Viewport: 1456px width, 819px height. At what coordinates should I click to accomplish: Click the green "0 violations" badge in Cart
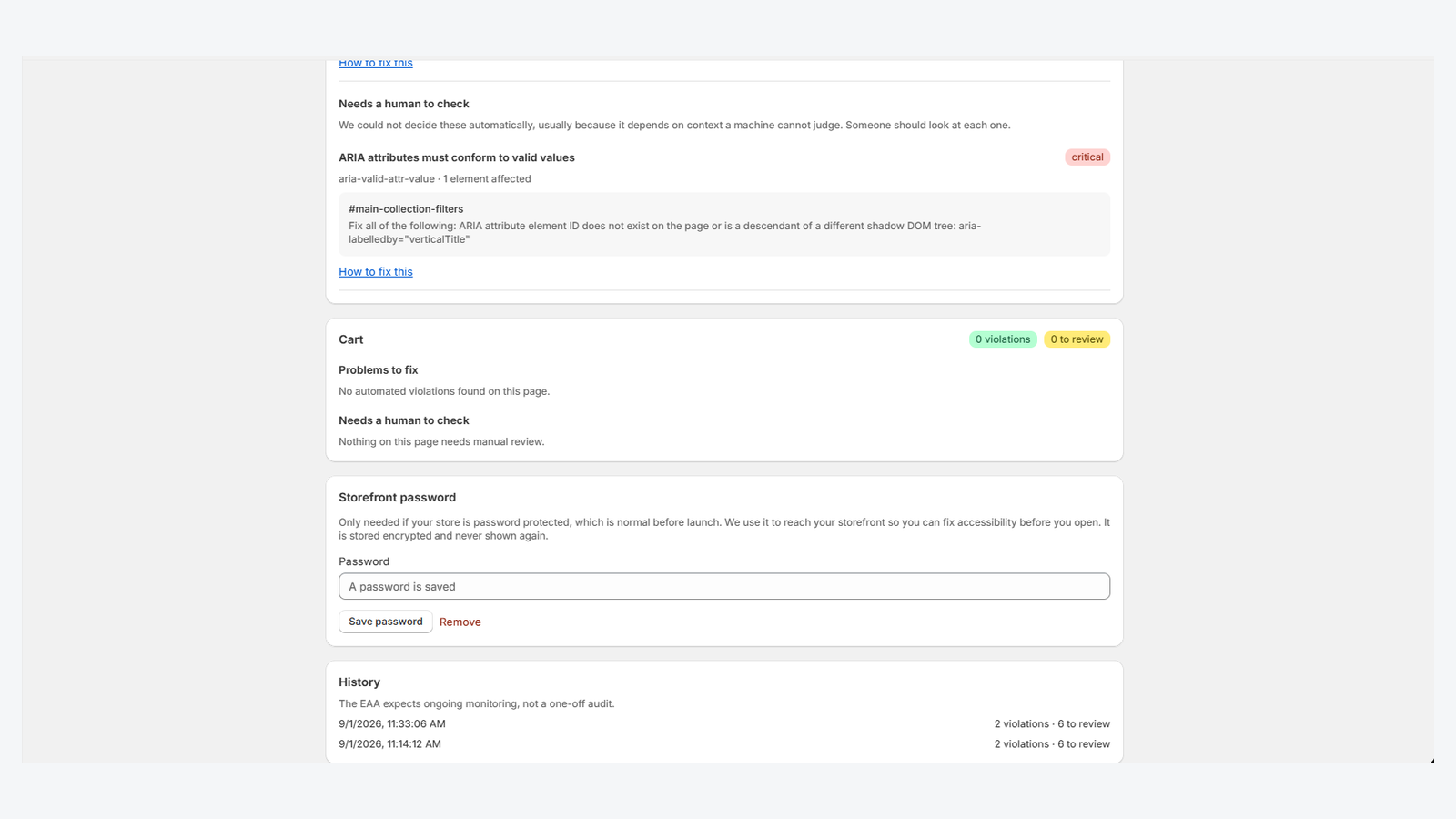tap(1003, 339)
